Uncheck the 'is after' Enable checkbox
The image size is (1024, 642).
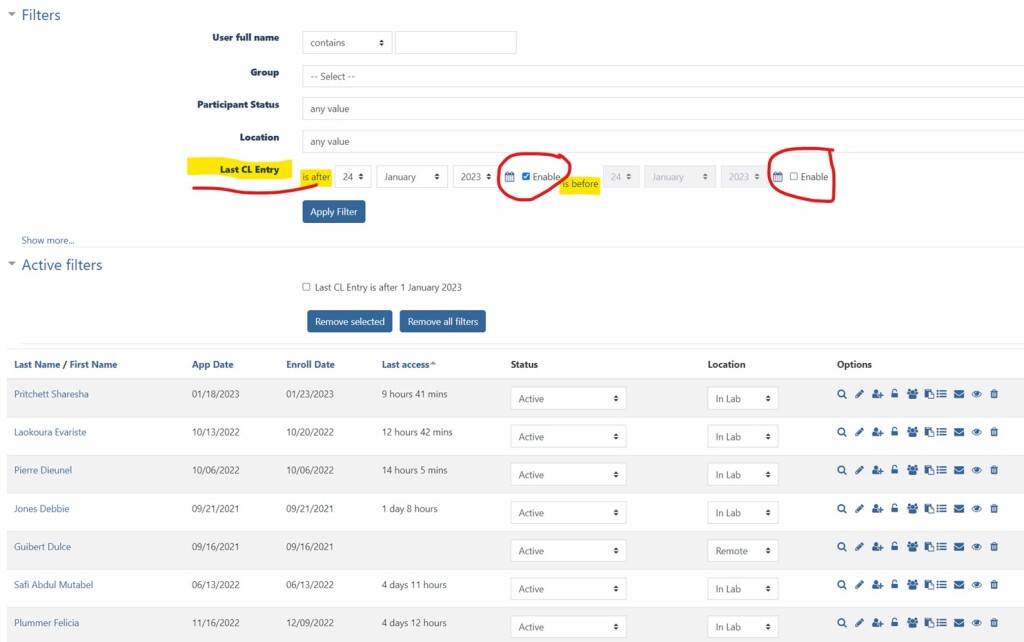click(526, 177)
